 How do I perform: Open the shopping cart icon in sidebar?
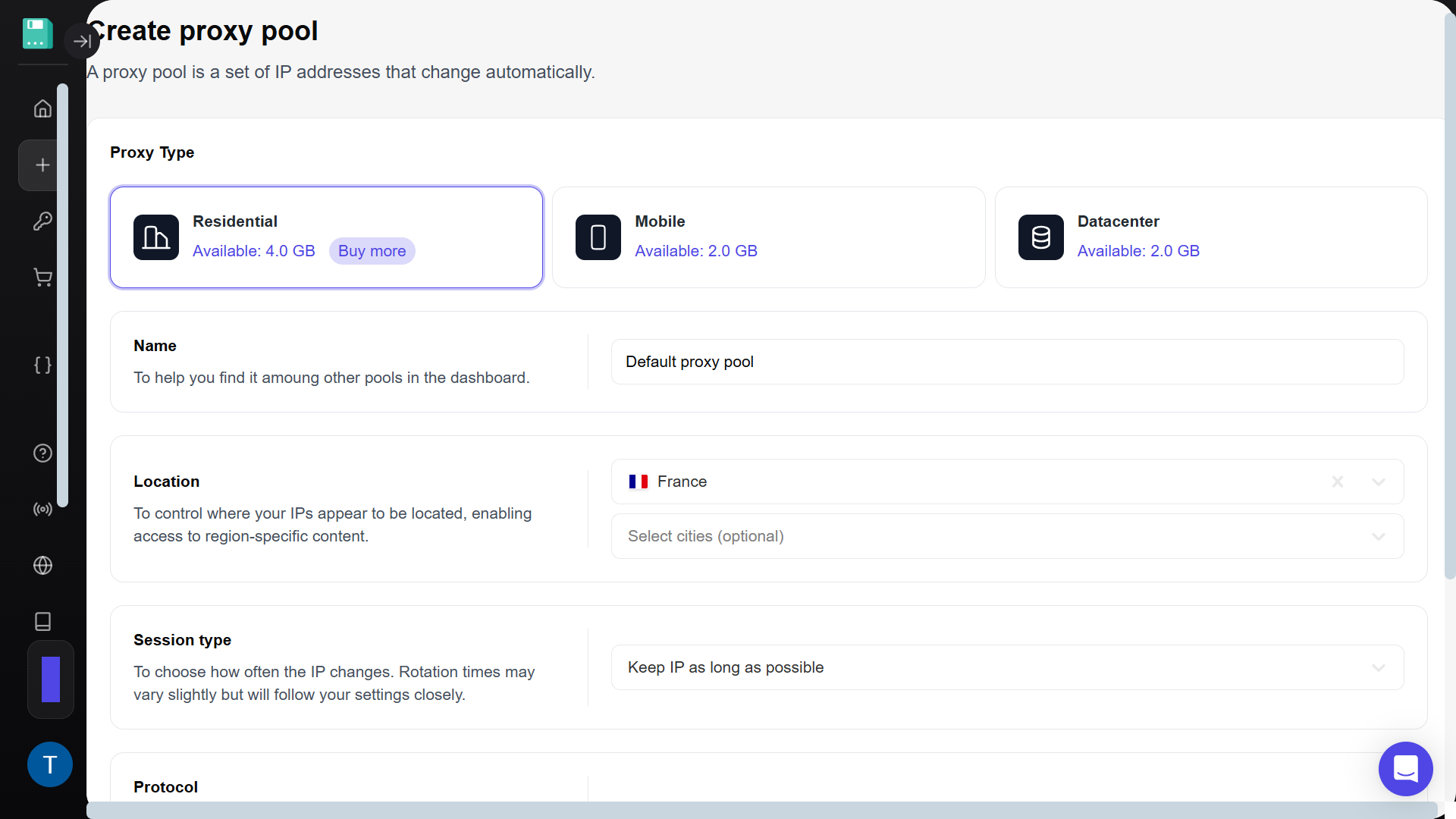click(x=42, y=278)
